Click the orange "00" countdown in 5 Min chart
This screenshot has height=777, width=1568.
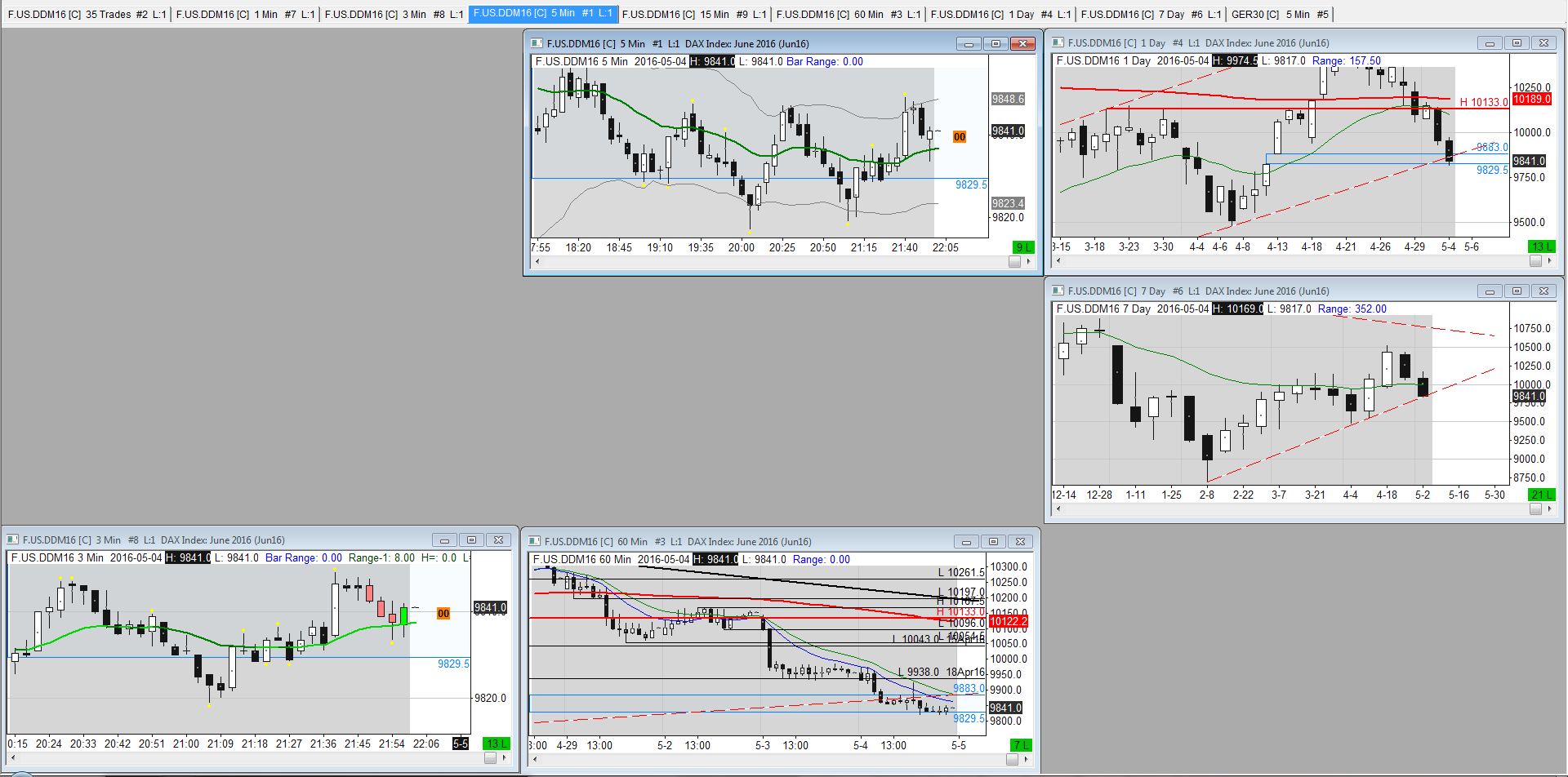960,137
